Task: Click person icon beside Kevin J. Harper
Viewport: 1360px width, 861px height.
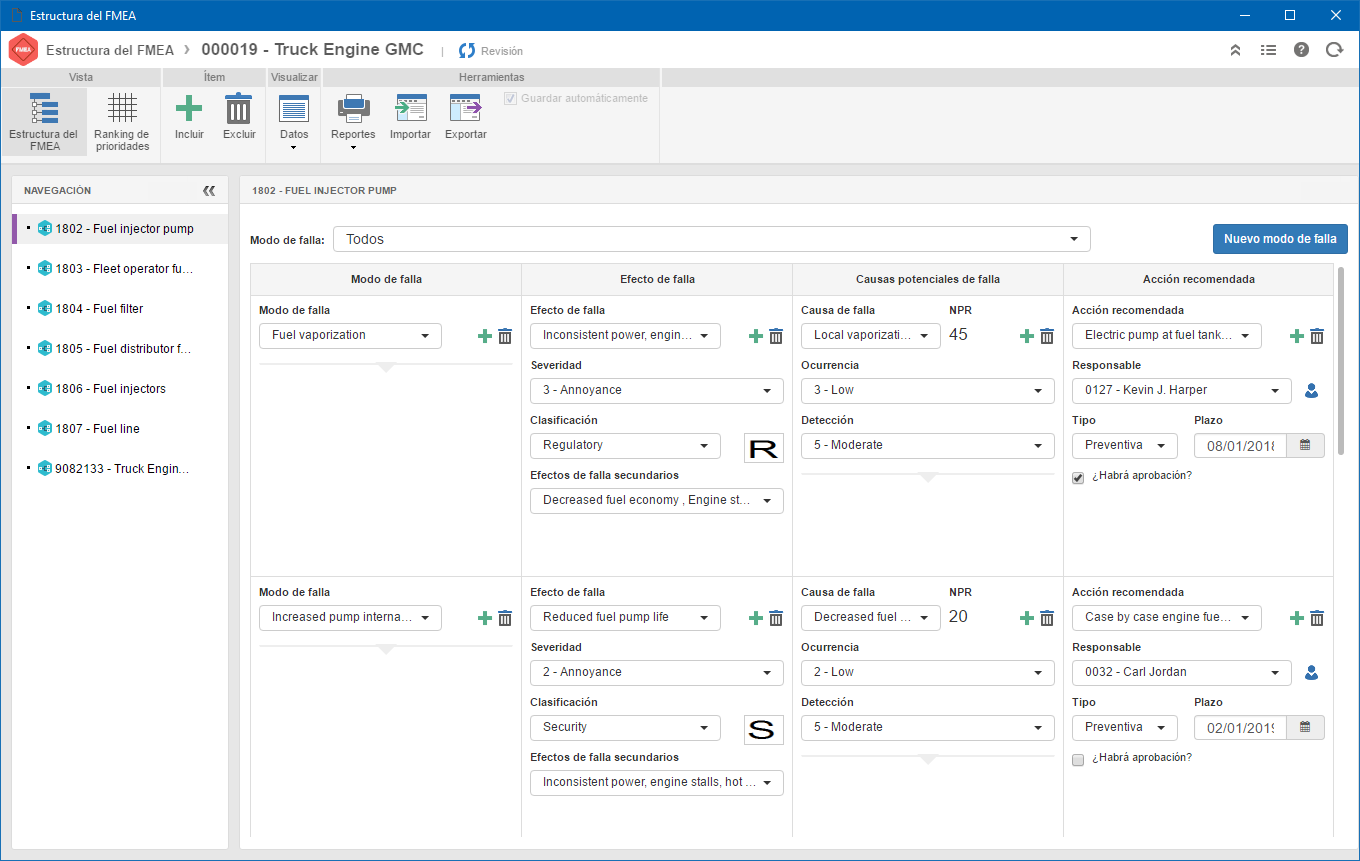Action: 1311,391
